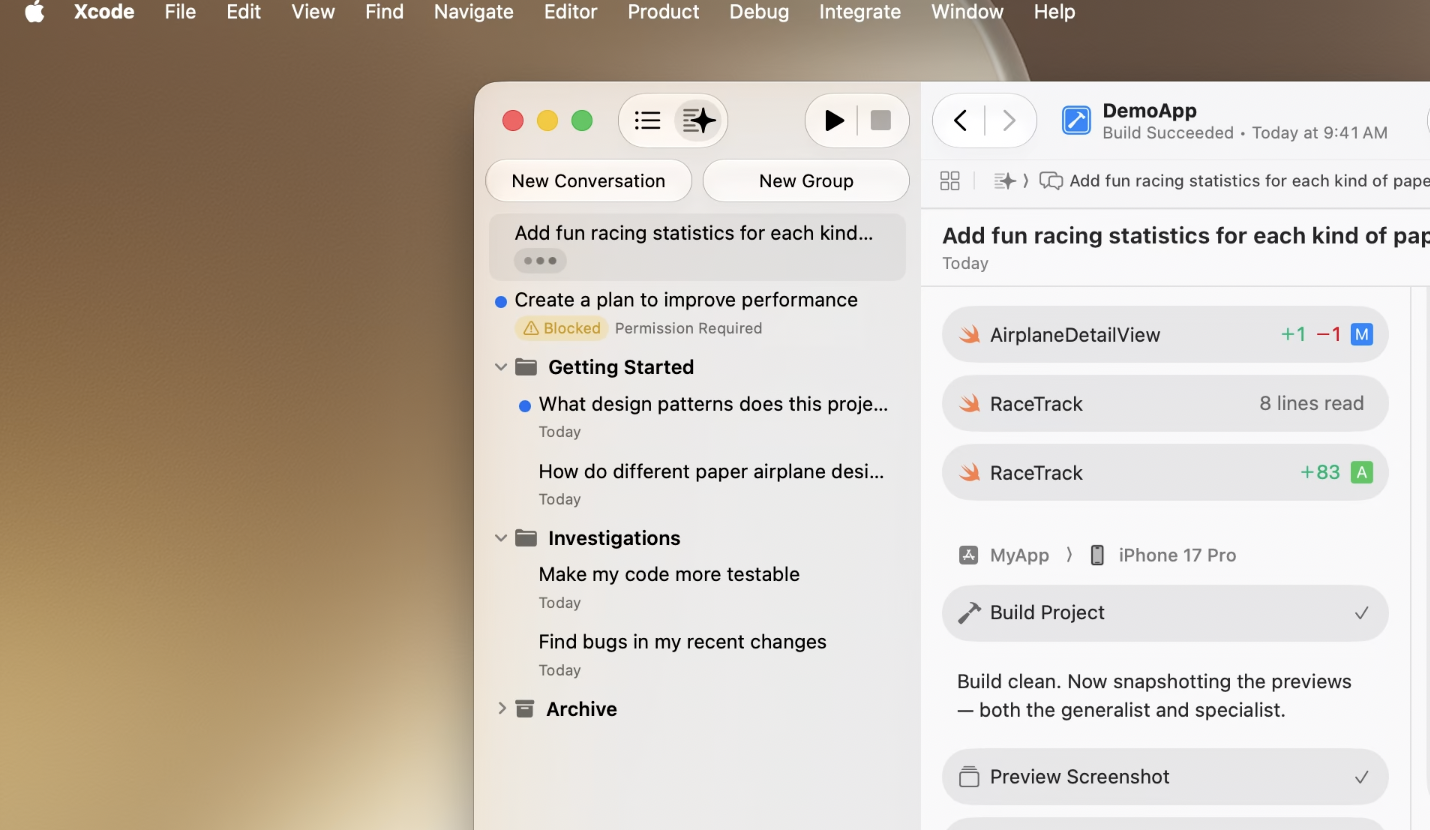Switch to the list navigator view
Image resolution: width=1430 pixels, height=830 pixels.
coord(648,121)
